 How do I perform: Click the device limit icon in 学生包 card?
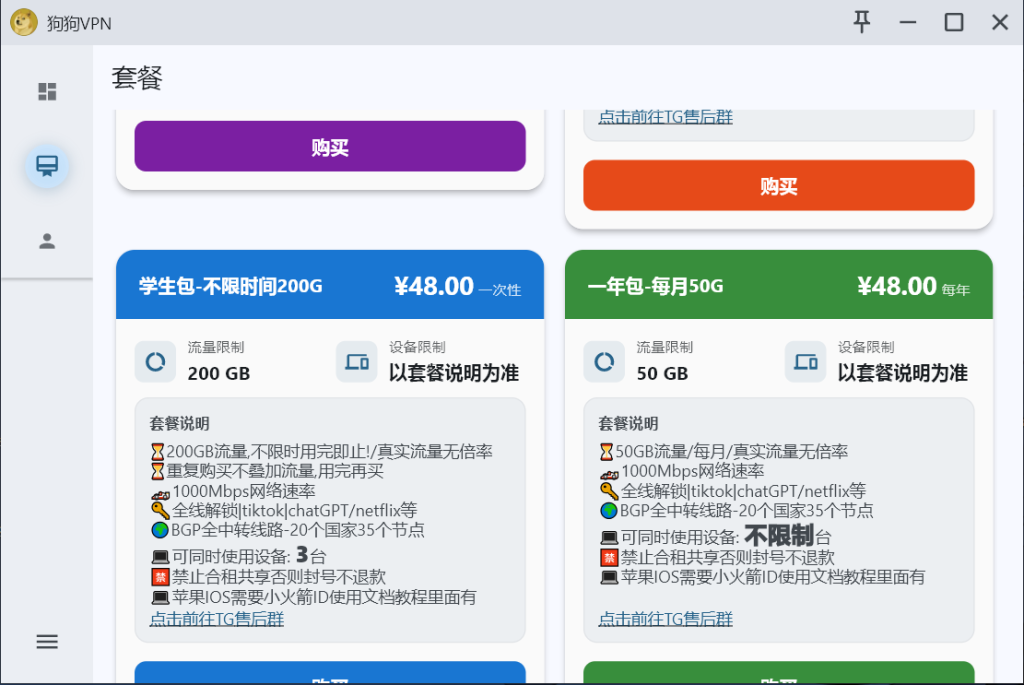point(357,361)
